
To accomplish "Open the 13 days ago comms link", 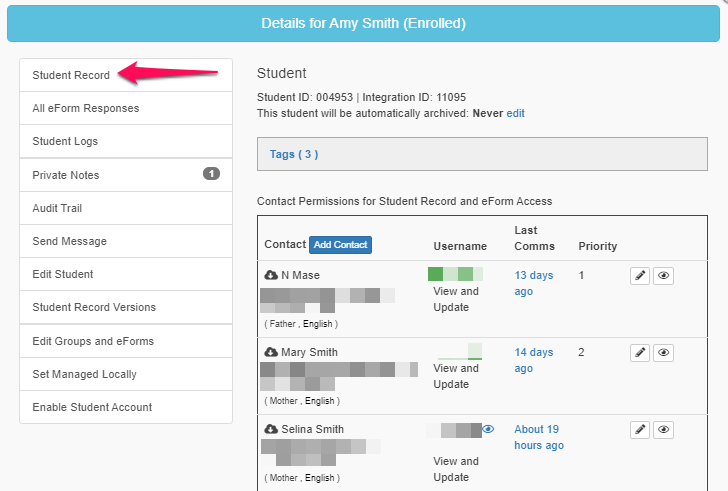I will coord(533,283).
